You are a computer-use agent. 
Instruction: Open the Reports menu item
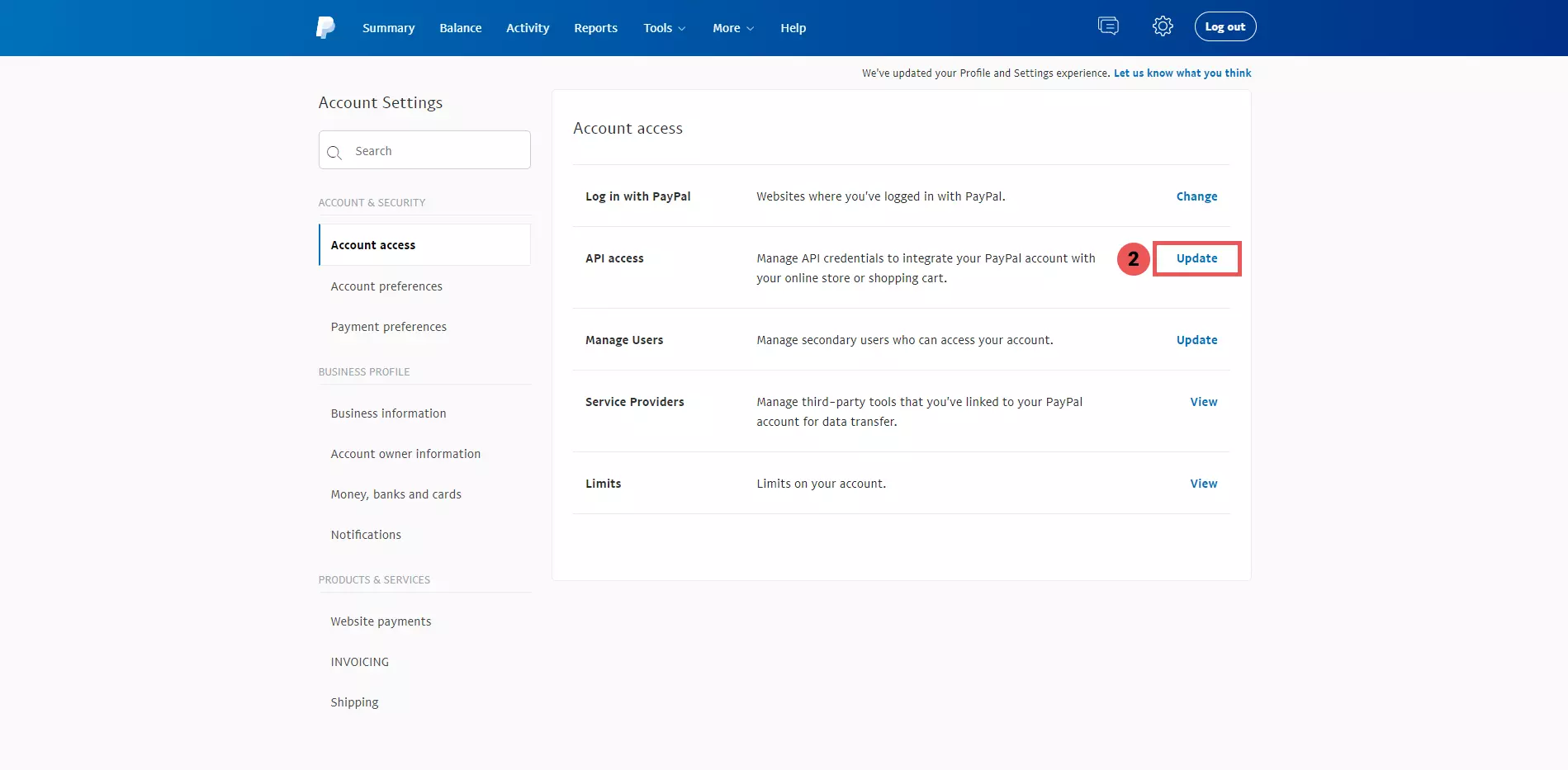tap(595, 28)
